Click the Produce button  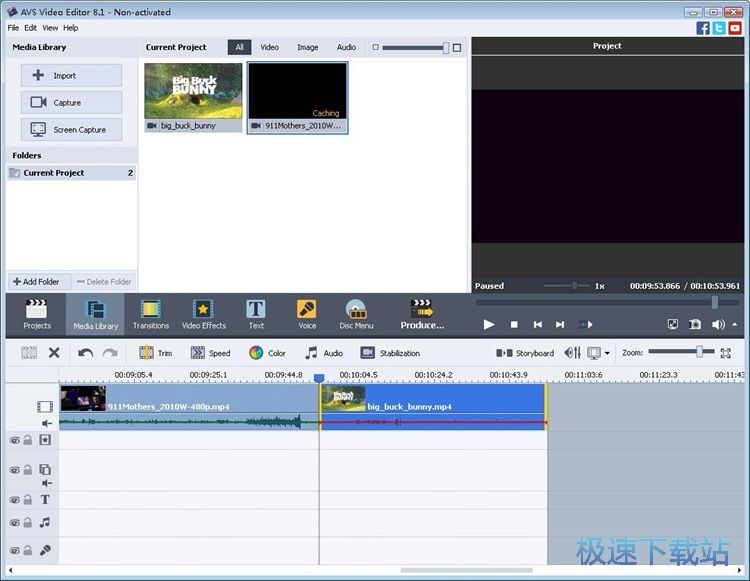pyautogui.click(x=422, y=314)
